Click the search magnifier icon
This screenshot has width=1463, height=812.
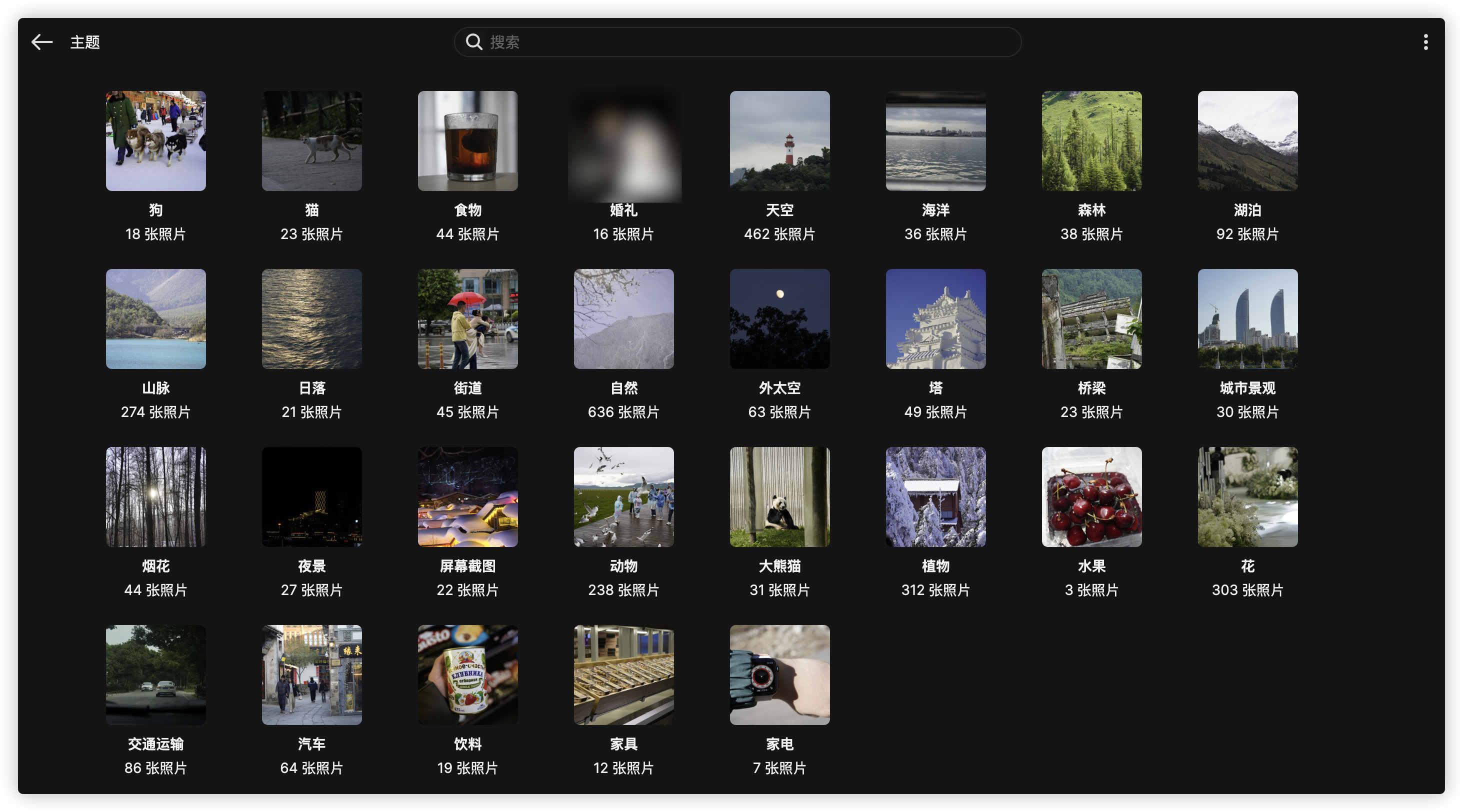(473, 42)
